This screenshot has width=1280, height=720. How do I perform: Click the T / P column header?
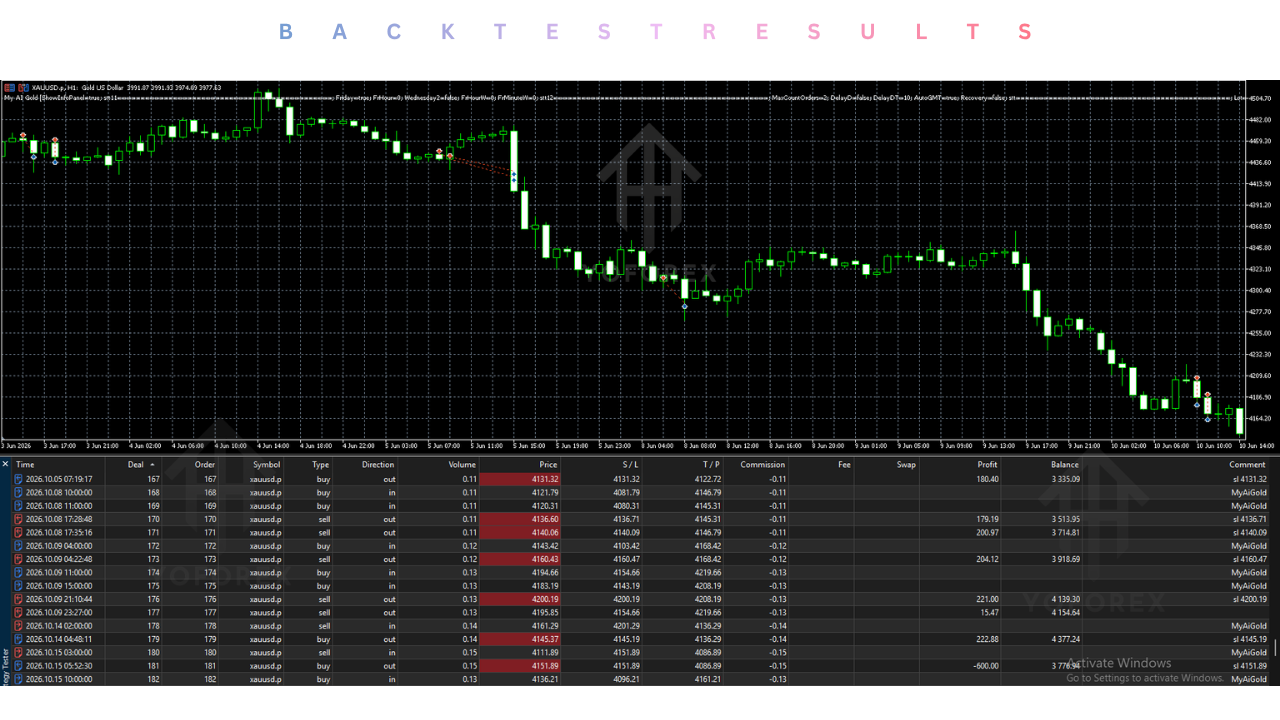click(x=711, y=464)
